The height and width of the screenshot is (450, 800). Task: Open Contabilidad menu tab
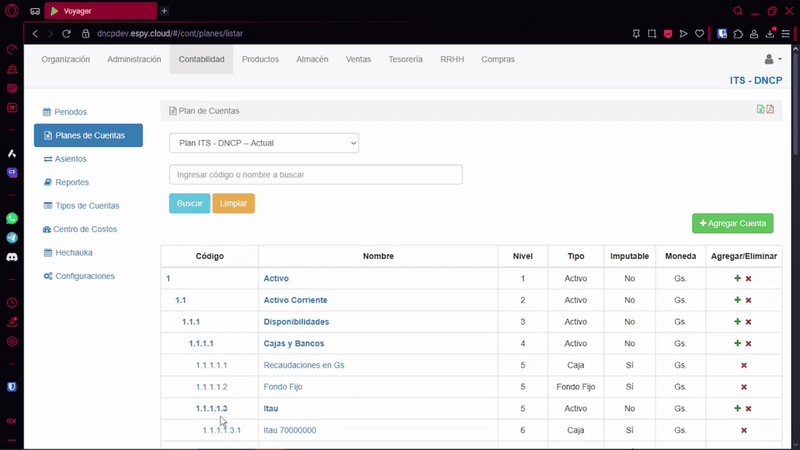[x=201, y=60]
